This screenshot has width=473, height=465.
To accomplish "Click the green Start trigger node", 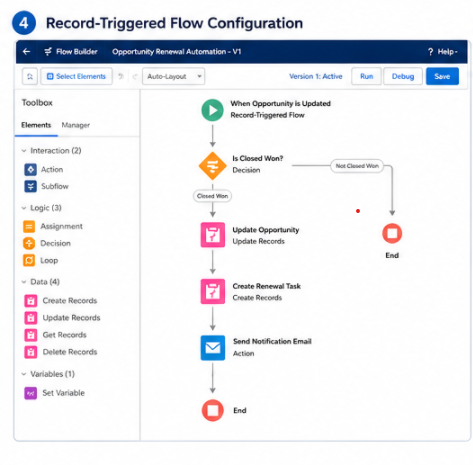I will [x=213, y=110].
